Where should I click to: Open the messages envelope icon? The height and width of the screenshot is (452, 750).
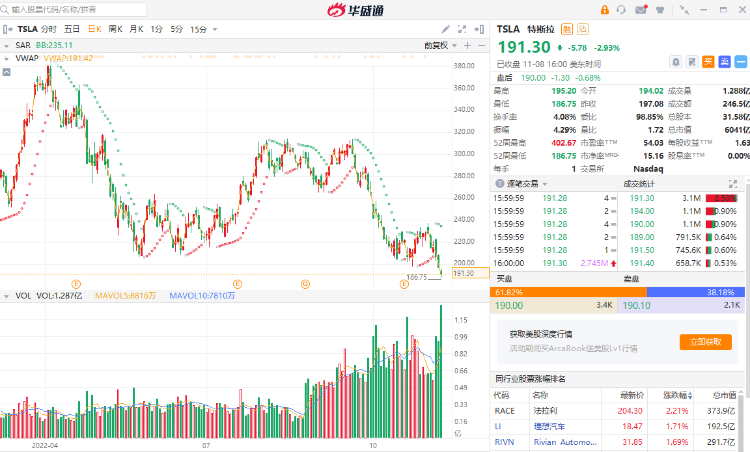pos(641,9)
